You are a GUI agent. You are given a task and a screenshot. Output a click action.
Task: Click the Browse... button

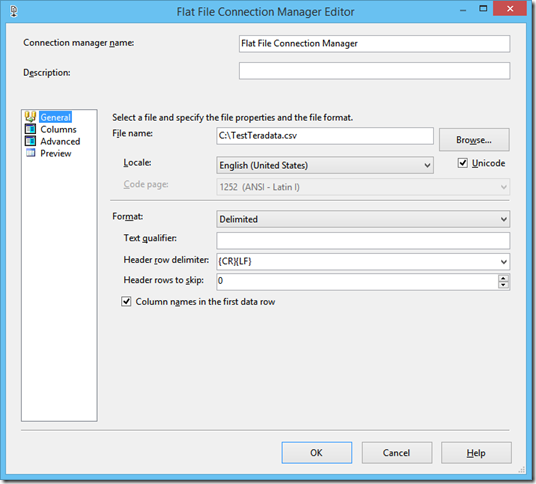click(x=474, y=140)
